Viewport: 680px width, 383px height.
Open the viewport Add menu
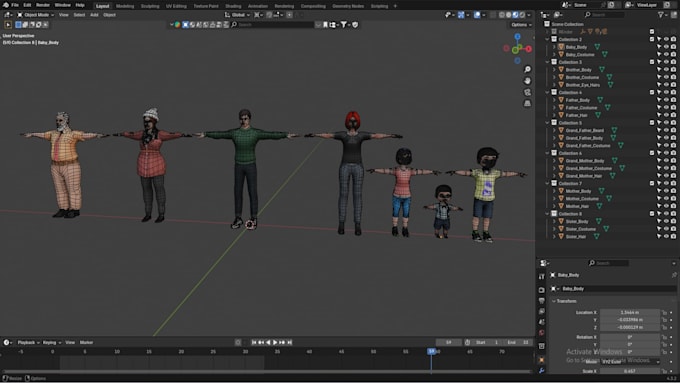click(x=94, y=15)
